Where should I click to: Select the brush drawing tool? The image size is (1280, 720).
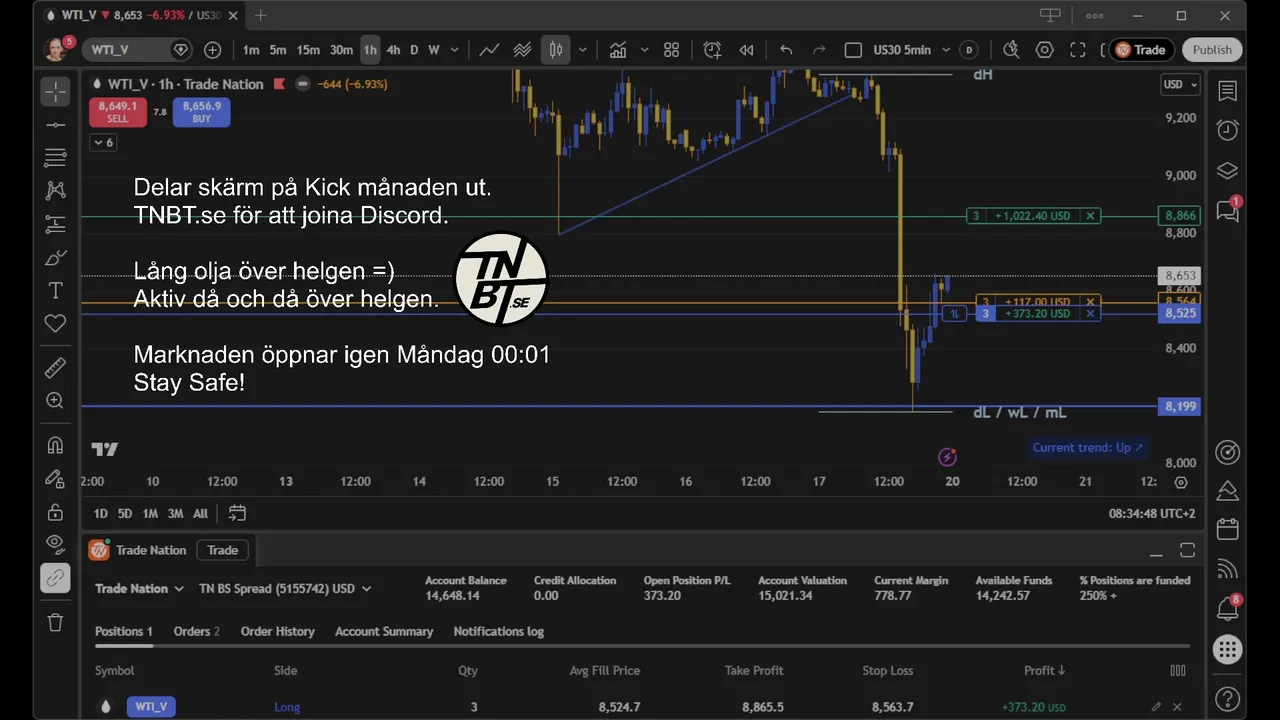(x=55, y=257)
